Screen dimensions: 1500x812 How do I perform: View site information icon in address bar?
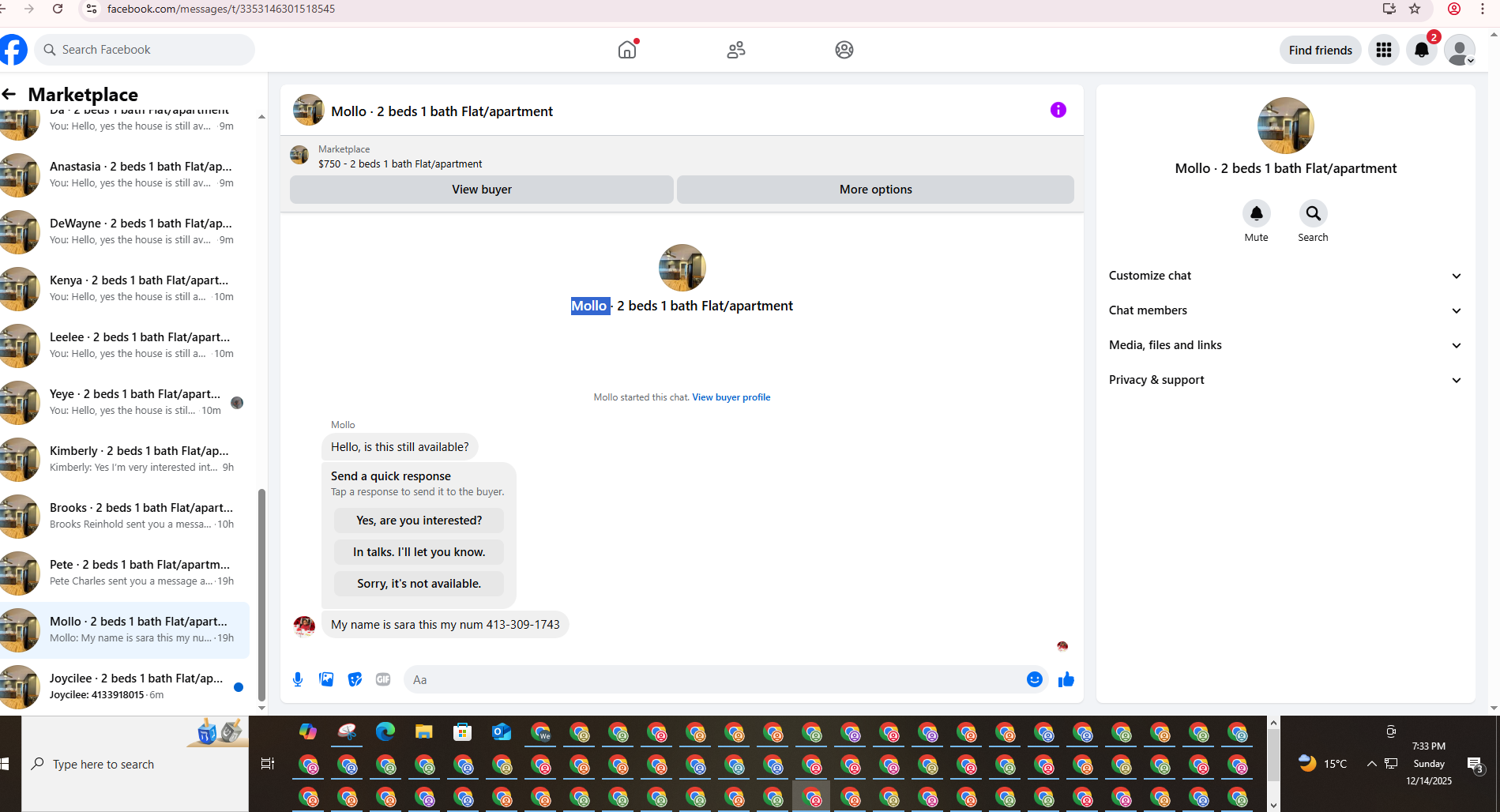click(x=92, y=9)
